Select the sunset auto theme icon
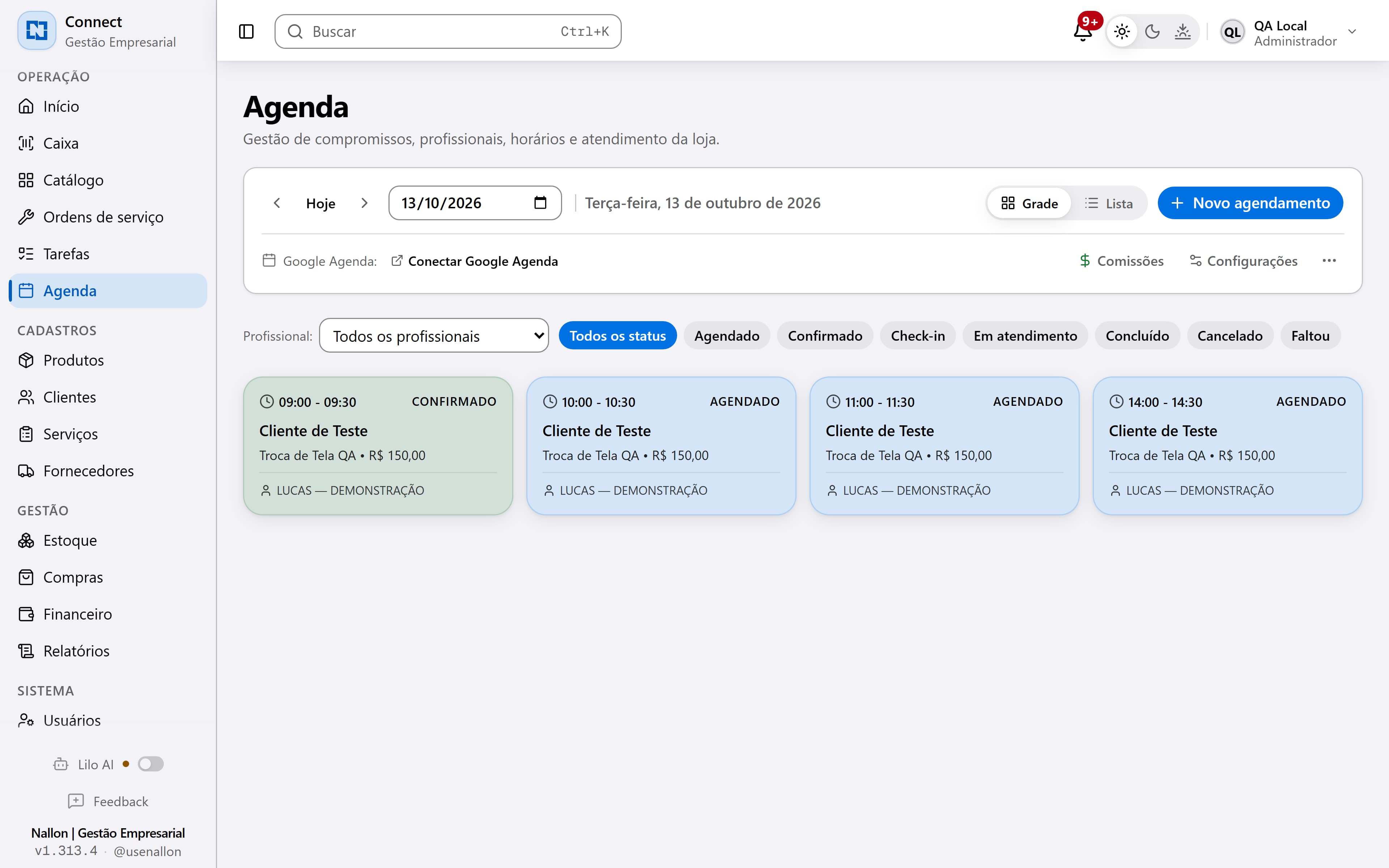This screenshot has width=1389, height=868. click(x=1182, y=31)
